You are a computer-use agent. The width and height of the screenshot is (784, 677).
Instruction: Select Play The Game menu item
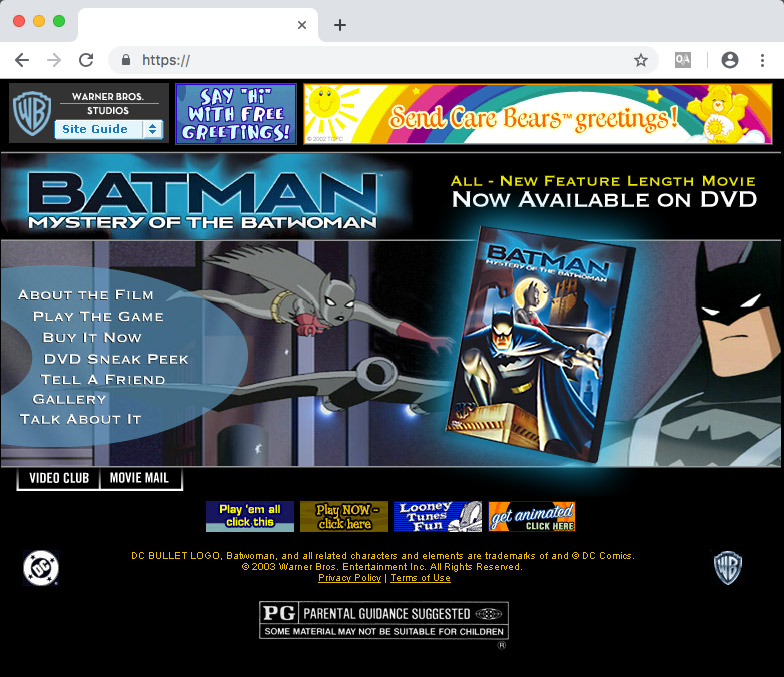coord(98,316)
